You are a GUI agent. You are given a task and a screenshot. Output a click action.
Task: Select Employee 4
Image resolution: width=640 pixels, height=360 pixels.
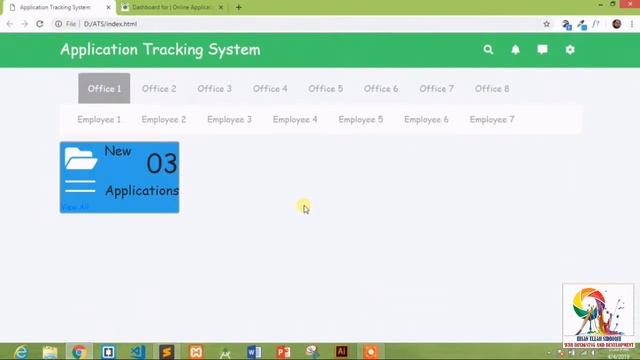pyautogui.click(x=295, y=120)
